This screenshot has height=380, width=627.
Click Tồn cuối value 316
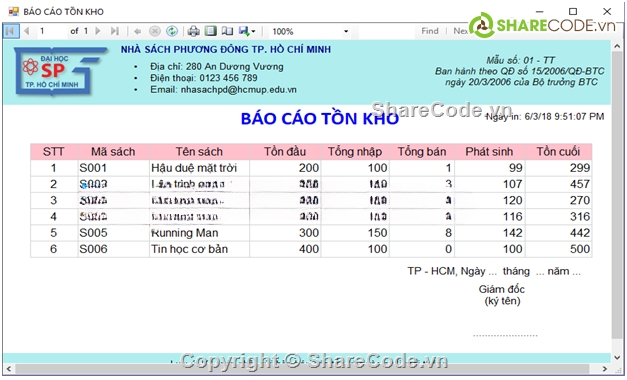coord(558,217)
